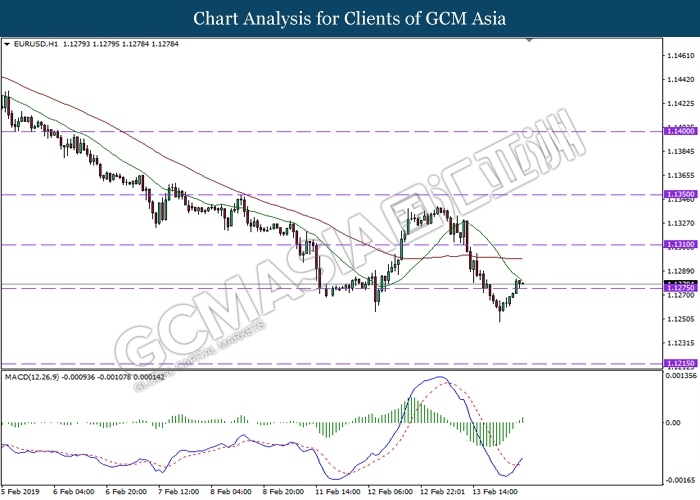Click the 12 Feb 06:00 time label
Viewport: 700px width, 500px height.
pyautogui.click(x=390, y=492)
